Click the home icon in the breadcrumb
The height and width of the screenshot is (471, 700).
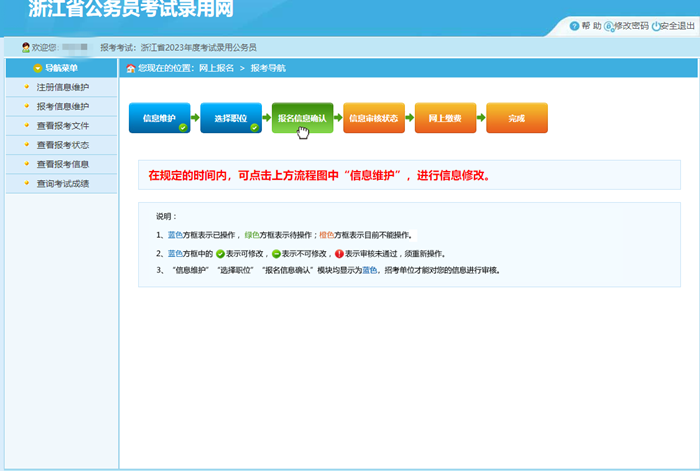(130, 68)
